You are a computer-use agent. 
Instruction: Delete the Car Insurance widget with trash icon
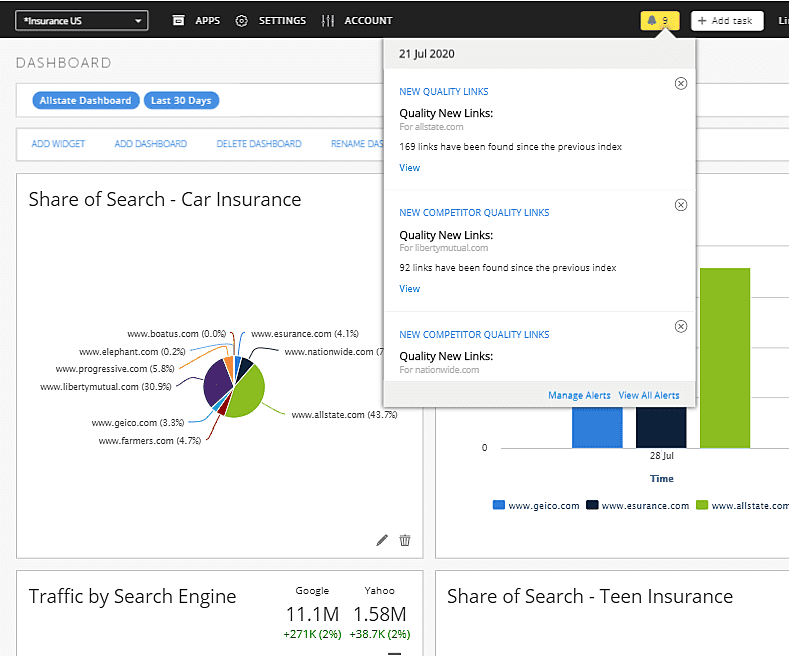coord(405,540)
